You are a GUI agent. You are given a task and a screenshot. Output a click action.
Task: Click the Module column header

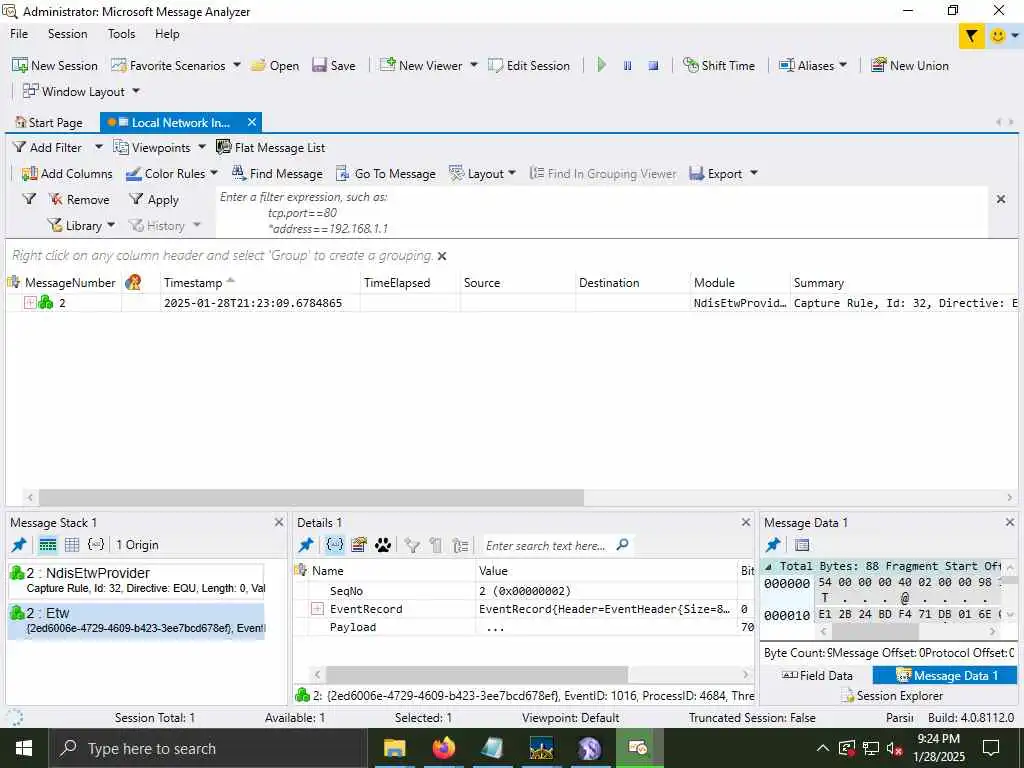pos(739,283)
